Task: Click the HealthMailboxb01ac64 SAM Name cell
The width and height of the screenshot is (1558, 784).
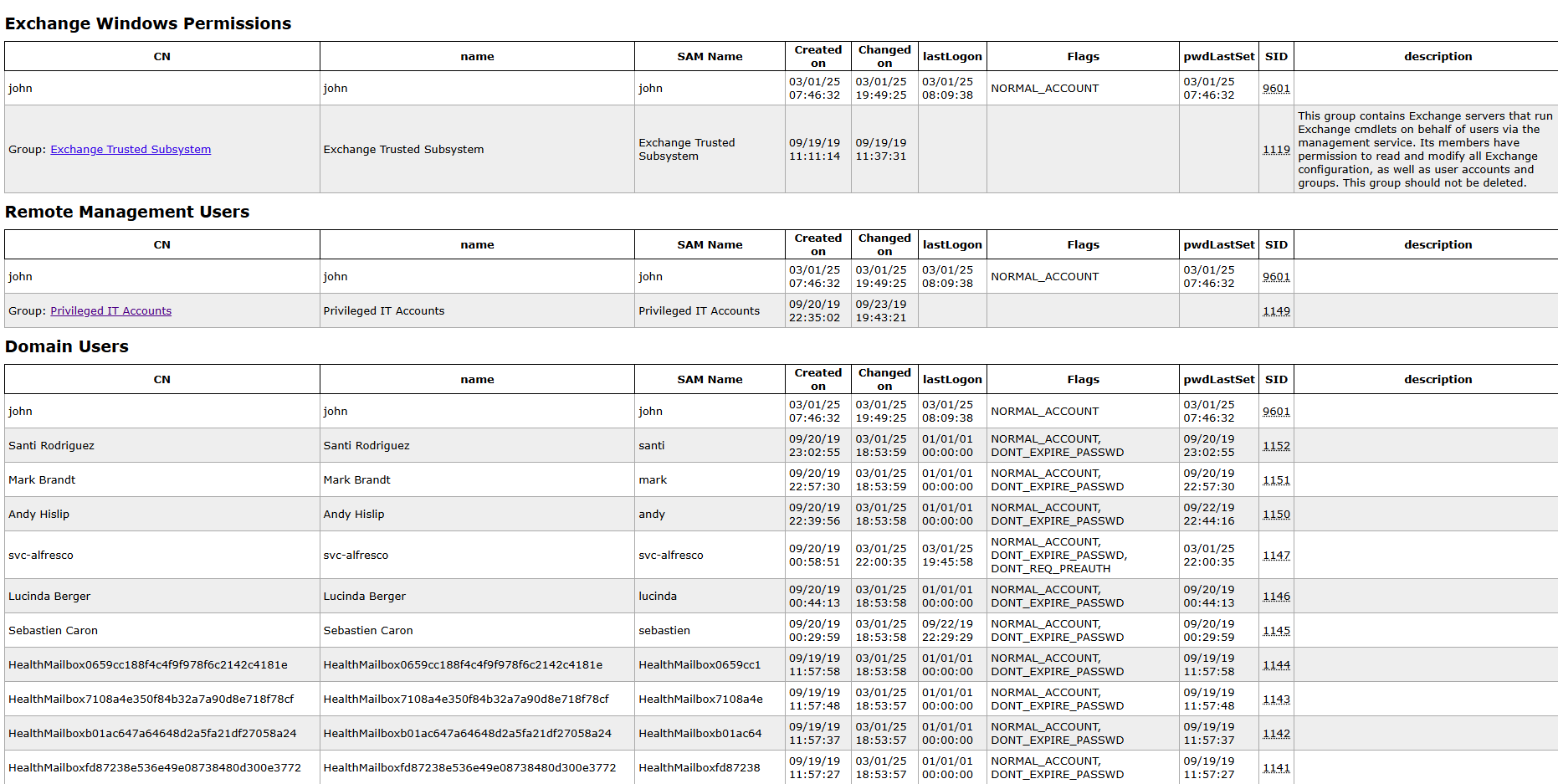Action: 700,734
